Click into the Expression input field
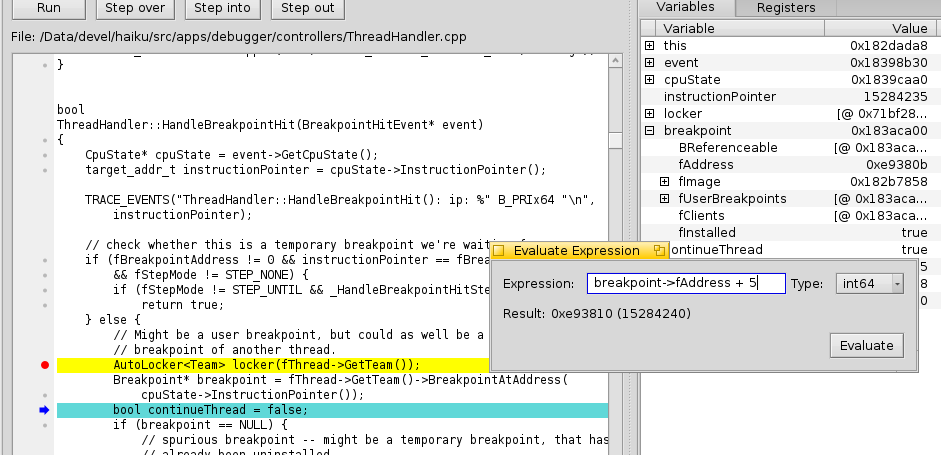This screenshot has height=455, width=941. coord(685,284)
